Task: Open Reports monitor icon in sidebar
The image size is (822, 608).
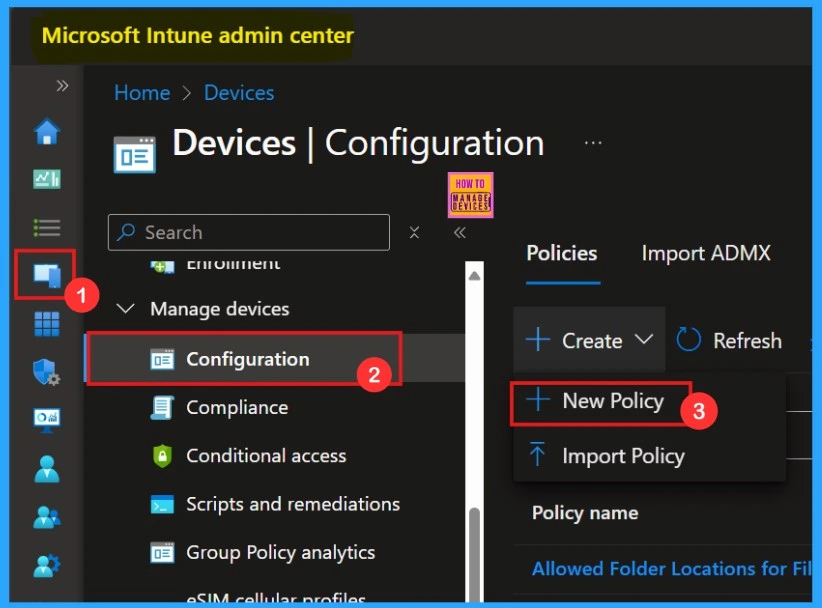Action: click(47, 420)
